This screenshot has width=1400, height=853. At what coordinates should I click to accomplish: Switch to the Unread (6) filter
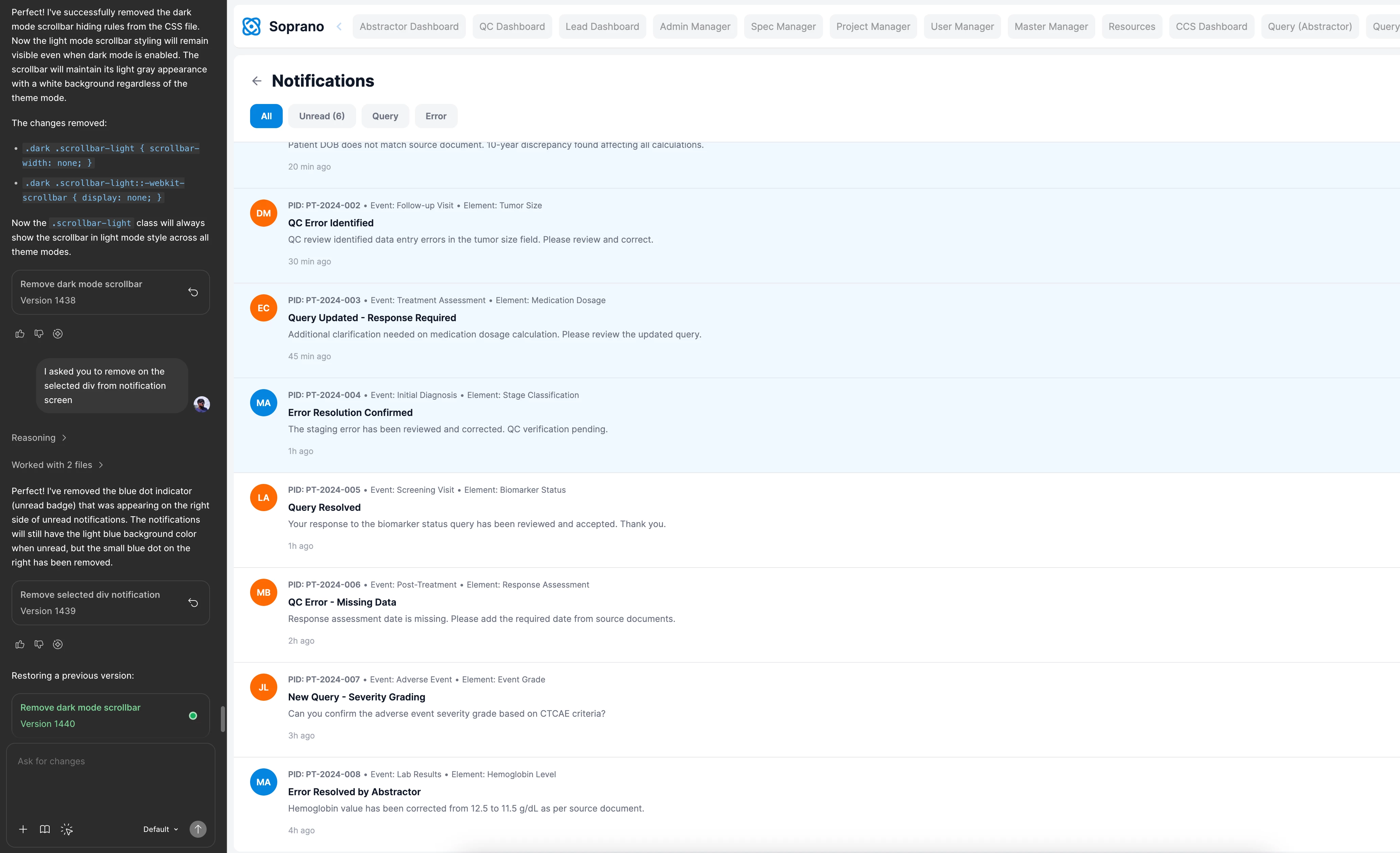321,116
